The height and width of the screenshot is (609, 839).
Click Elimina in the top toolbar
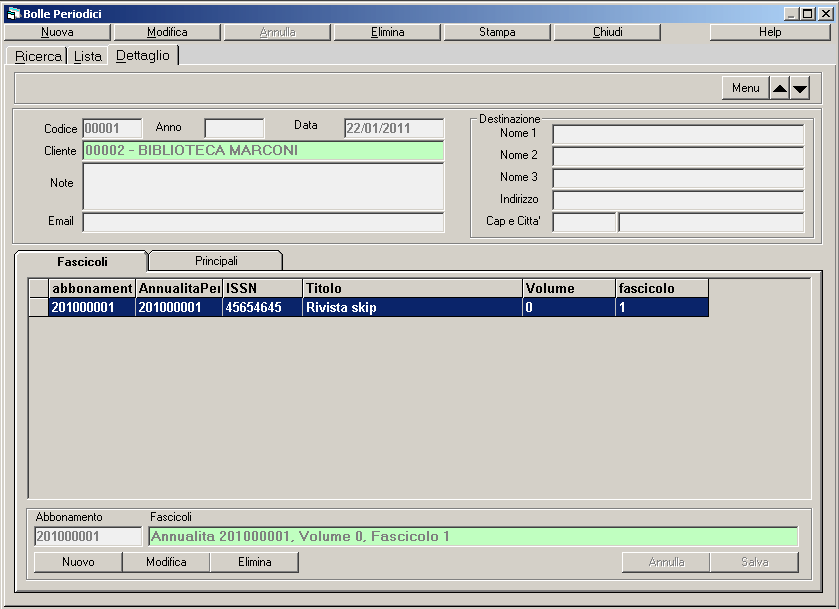click(x=387, y=32)
